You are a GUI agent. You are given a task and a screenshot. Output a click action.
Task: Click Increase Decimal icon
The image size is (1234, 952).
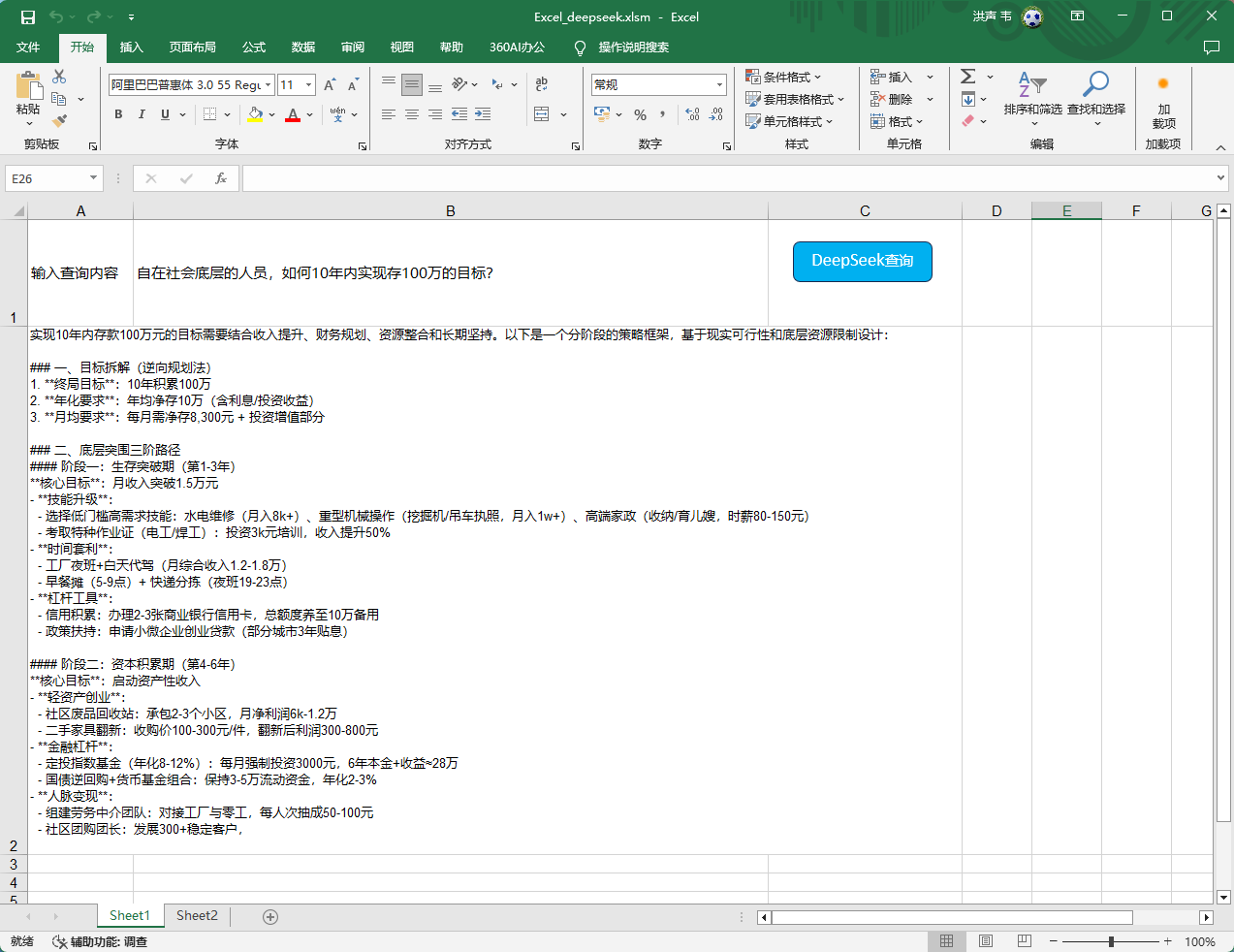pos(692,114)
